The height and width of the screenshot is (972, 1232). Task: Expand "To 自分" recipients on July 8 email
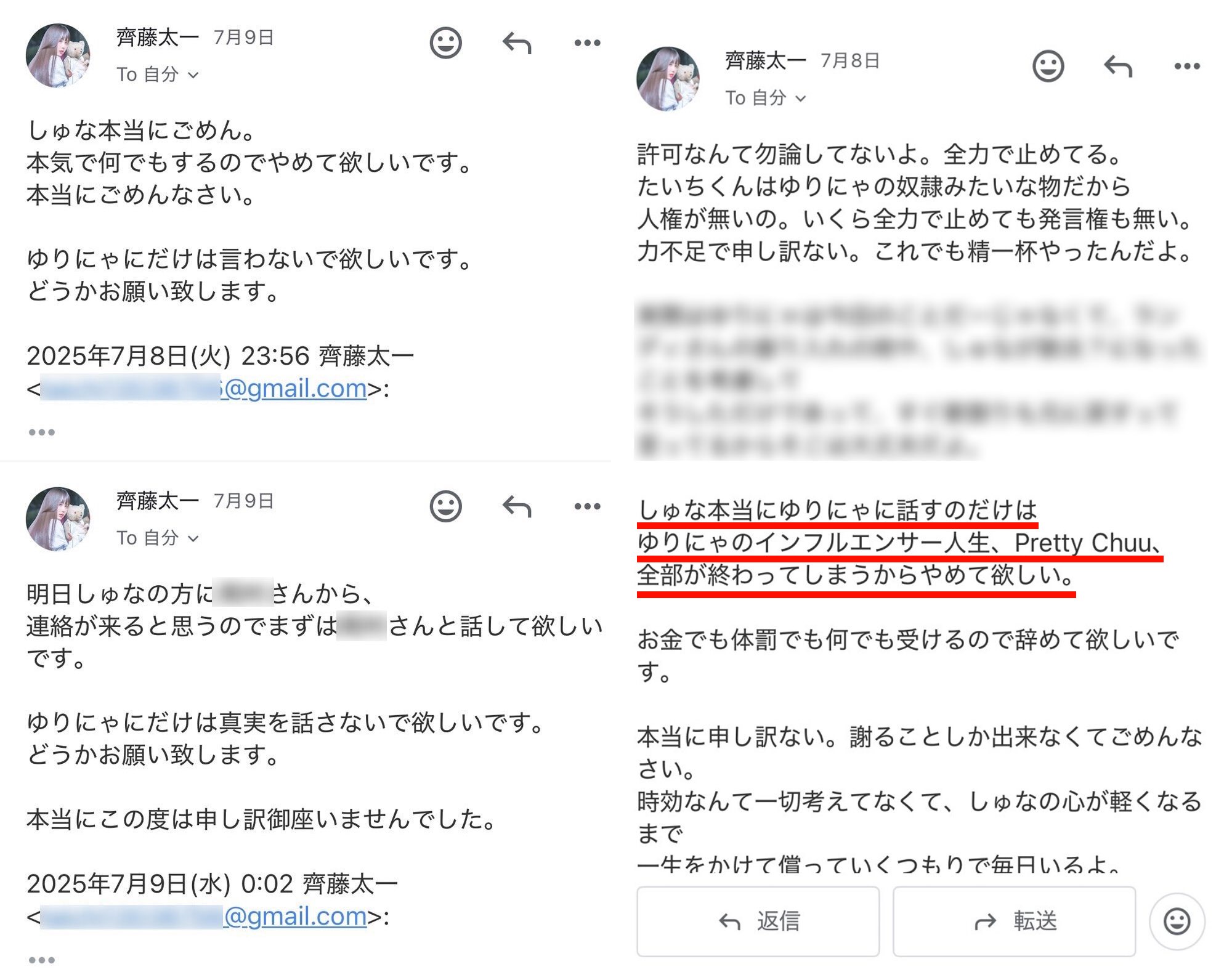[x=766, y=97]
